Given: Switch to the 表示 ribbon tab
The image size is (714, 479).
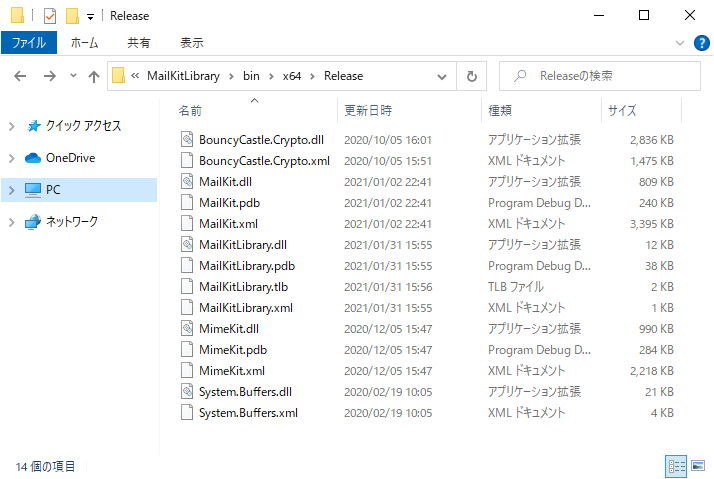Looking at the screenshot, I should [x=192, y=43].
